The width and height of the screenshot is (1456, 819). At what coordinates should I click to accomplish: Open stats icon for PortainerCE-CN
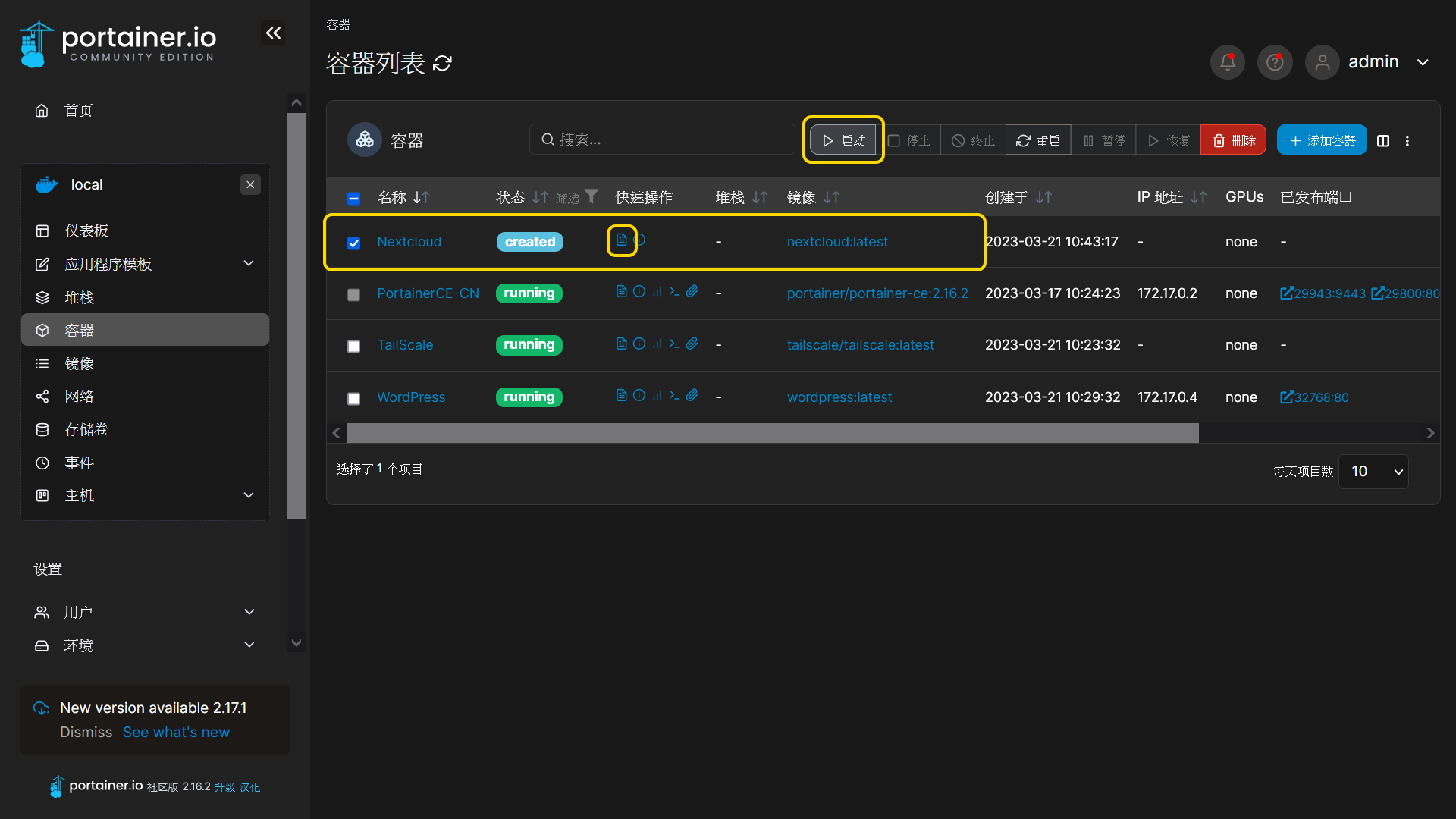pos(657,291)
